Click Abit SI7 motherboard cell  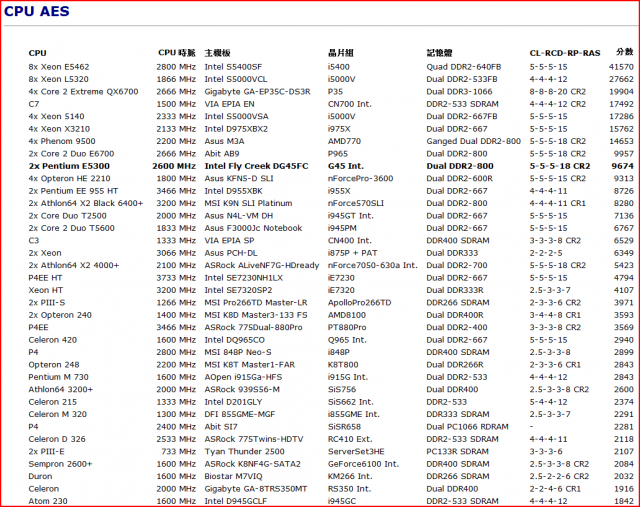221,427
